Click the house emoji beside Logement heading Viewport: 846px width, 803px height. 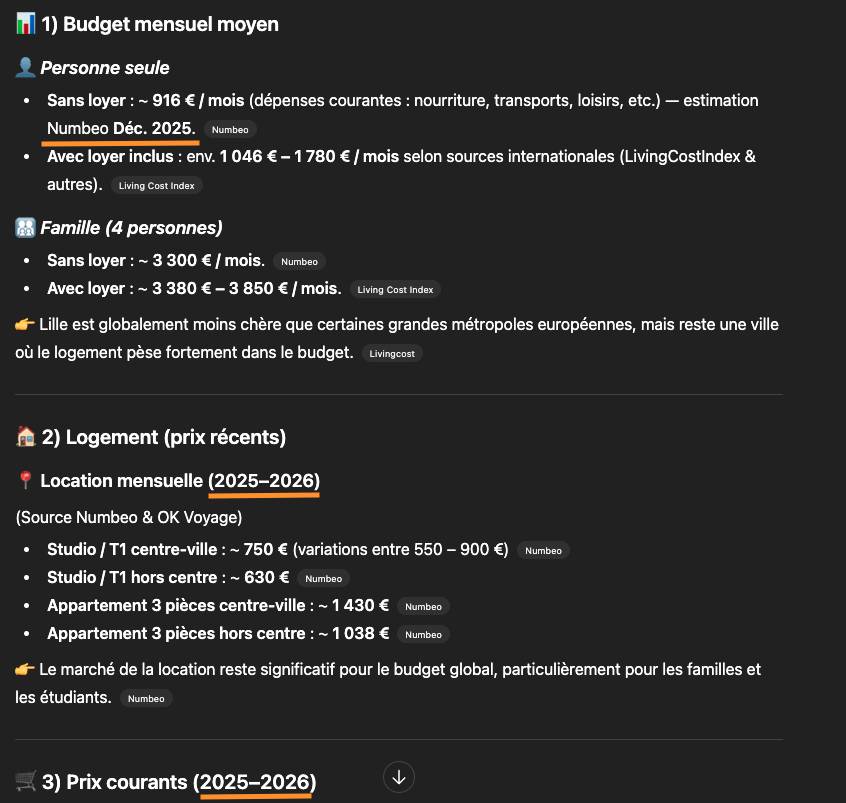coord(27,437)
